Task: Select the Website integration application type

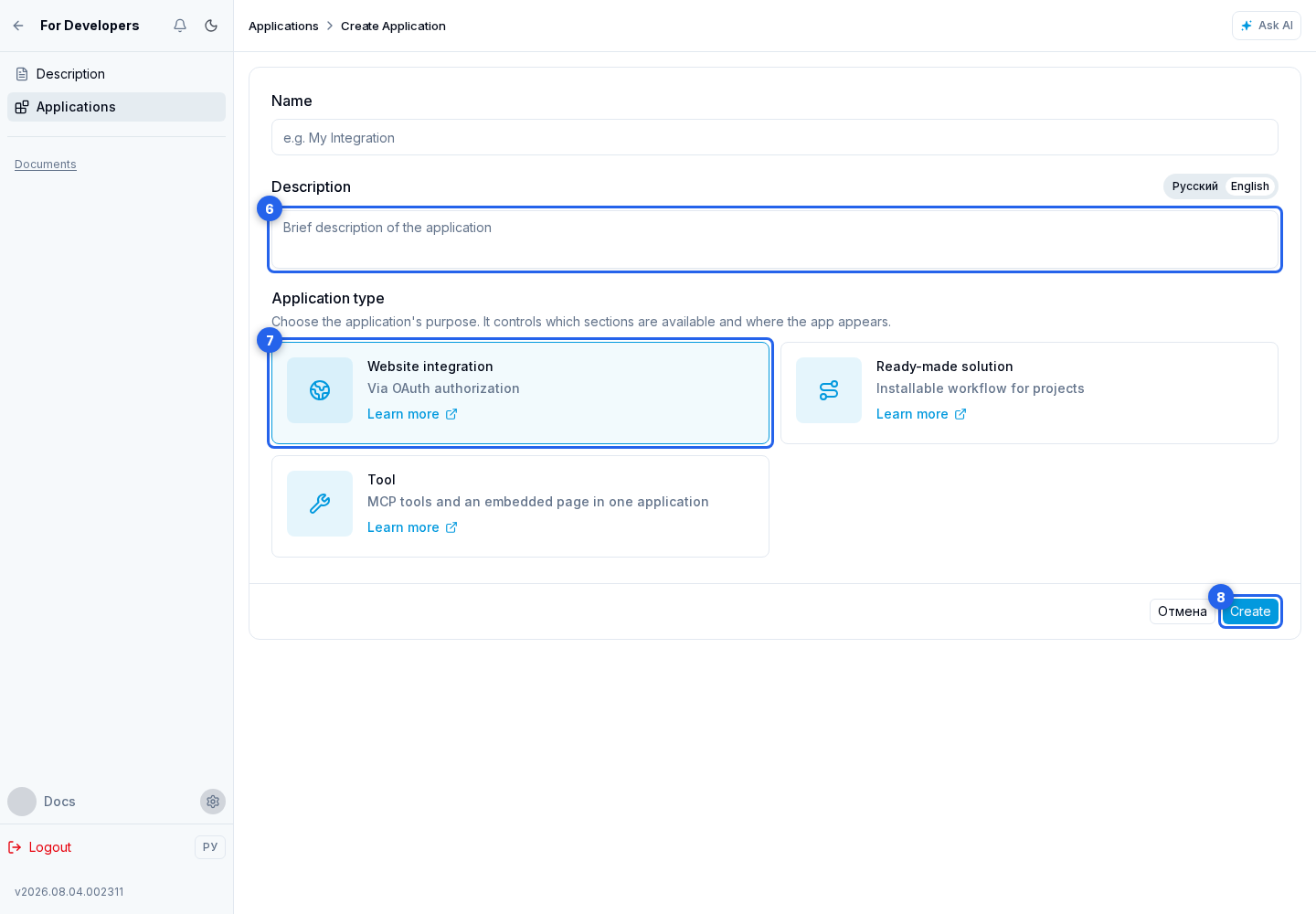Action: tap(520, 393)
